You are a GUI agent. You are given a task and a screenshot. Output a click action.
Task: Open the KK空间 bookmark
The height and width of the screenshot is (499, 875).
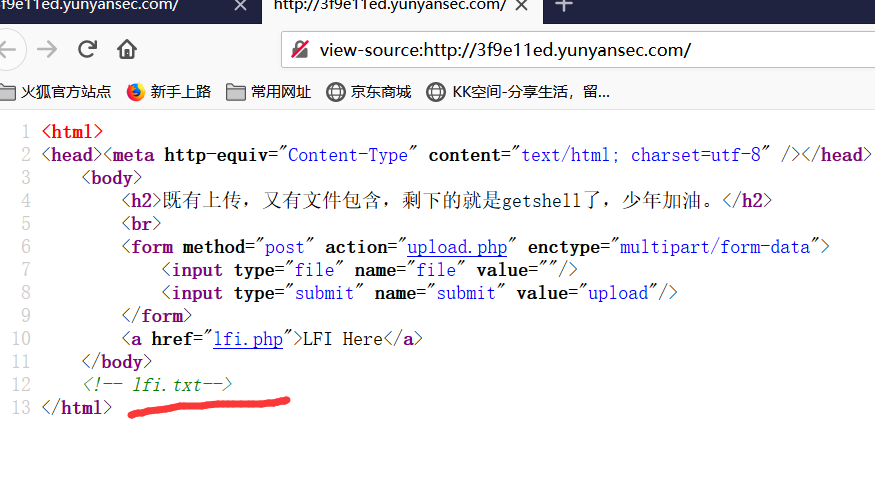tap(518, 92)
